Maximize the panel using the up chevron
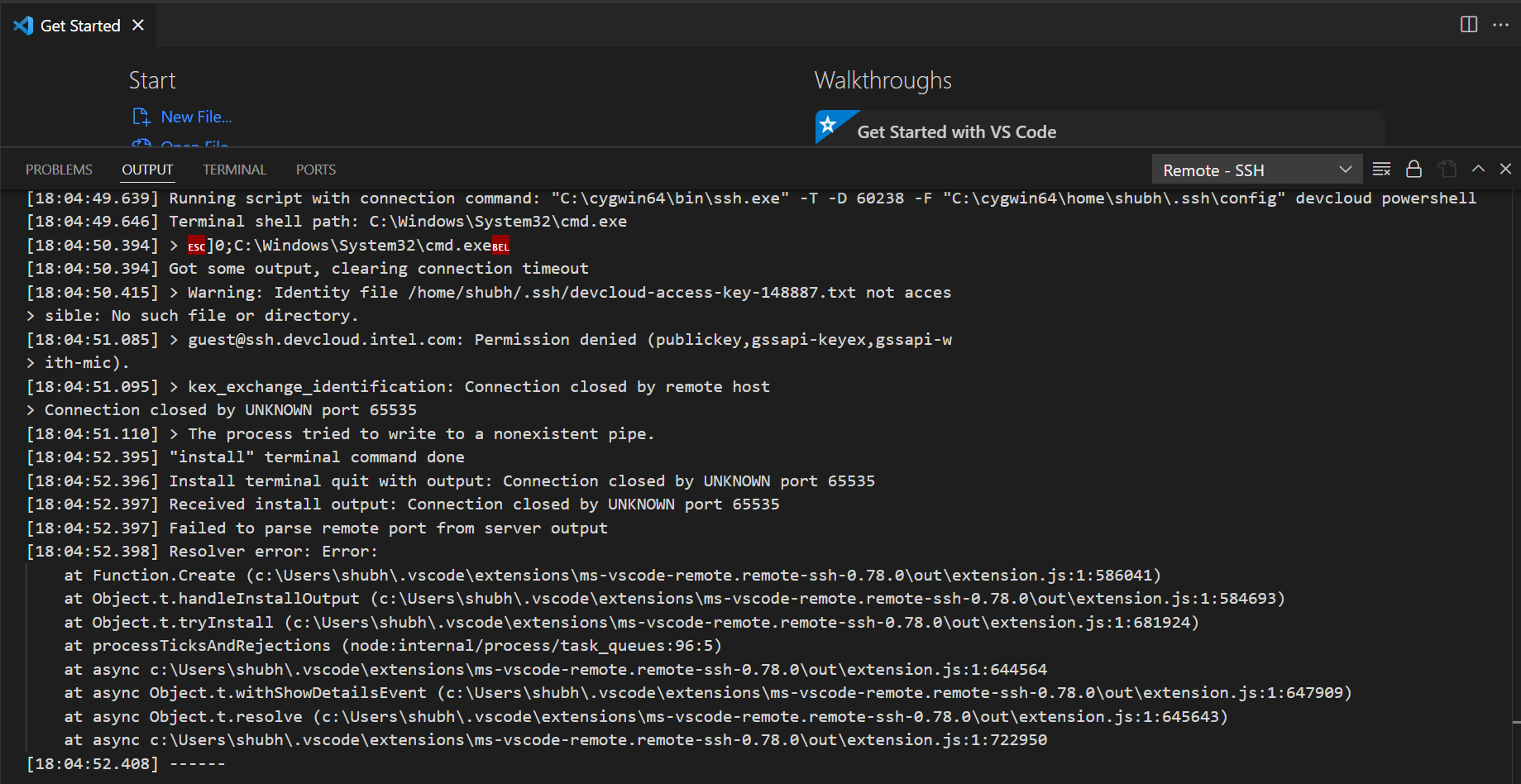 tap(1478, 169)
